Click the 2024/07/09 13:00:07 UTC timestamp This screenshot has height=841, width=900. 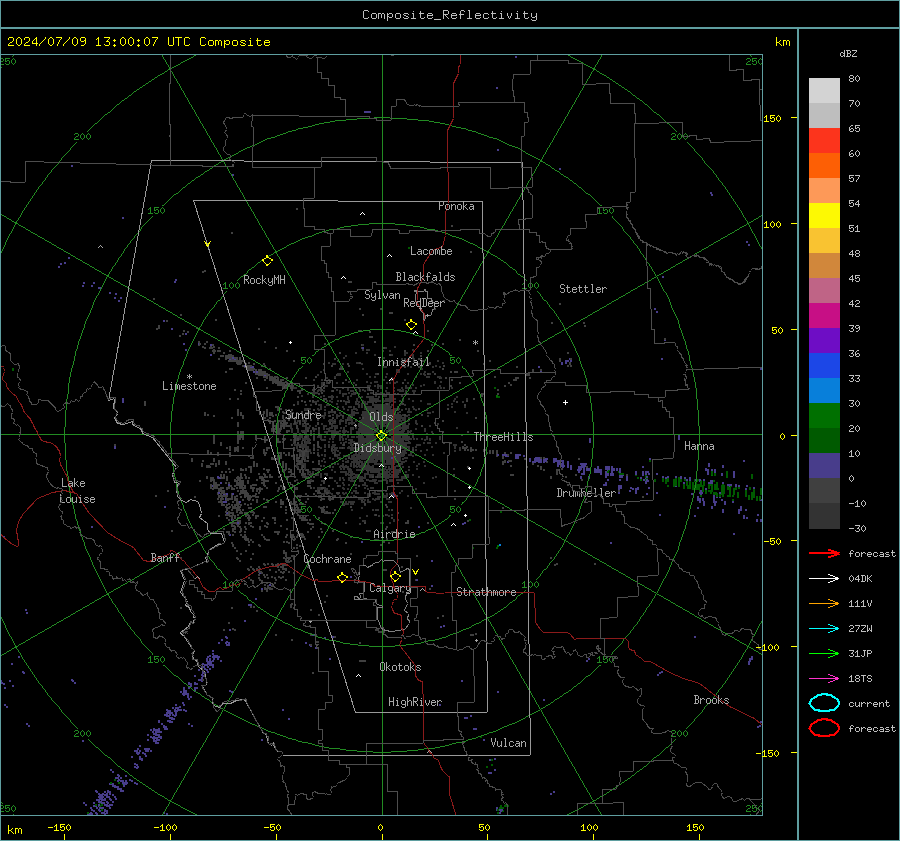138,42
